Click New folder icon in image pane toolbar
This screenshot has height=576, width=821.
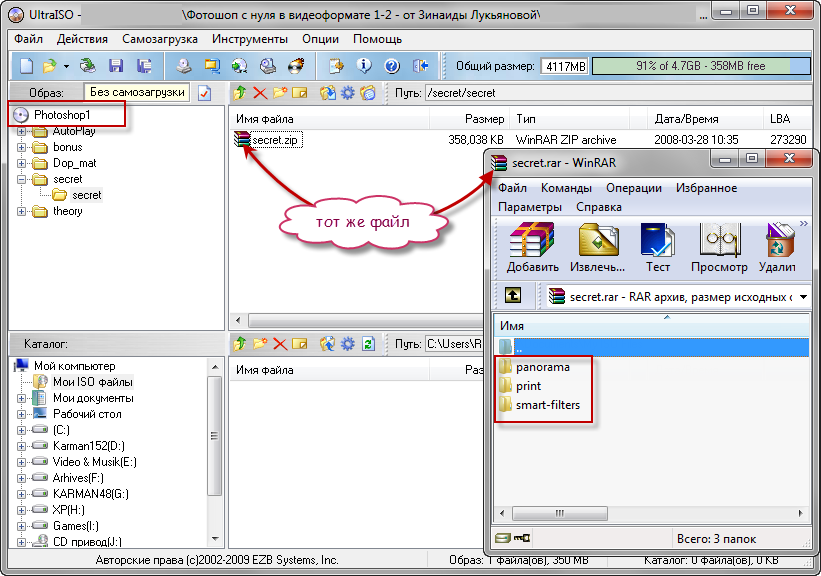280,93
